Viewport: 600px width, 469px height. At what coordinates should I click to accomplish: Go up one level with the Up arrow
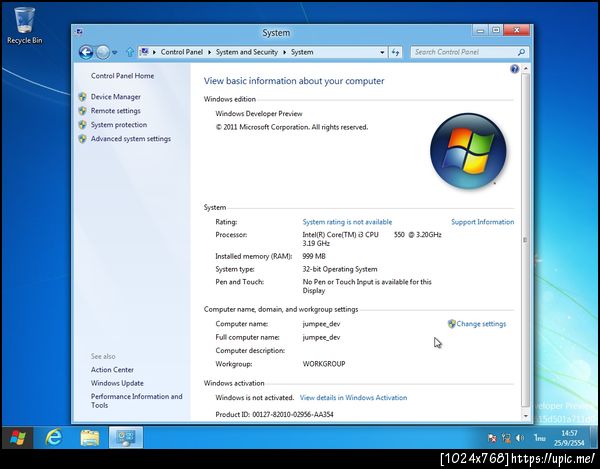coord(130,52)
